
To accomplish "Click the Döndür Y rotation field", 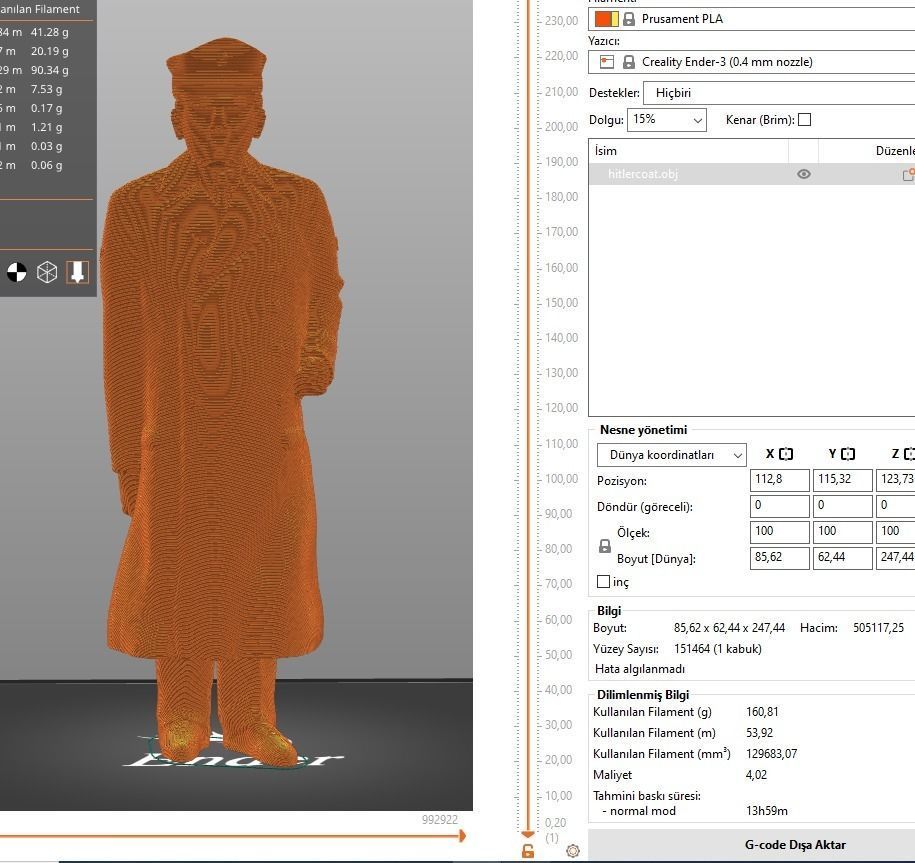I will coord(843,506).
